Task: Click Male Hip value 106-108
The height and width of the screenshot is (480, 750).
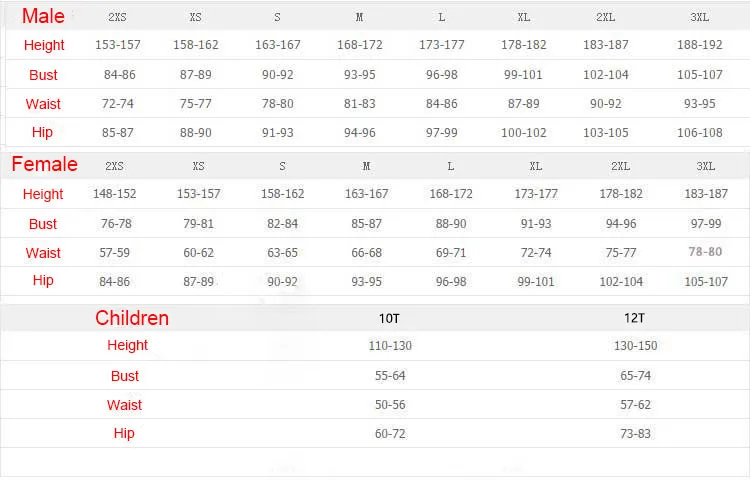Action: [x=700, y=133]
